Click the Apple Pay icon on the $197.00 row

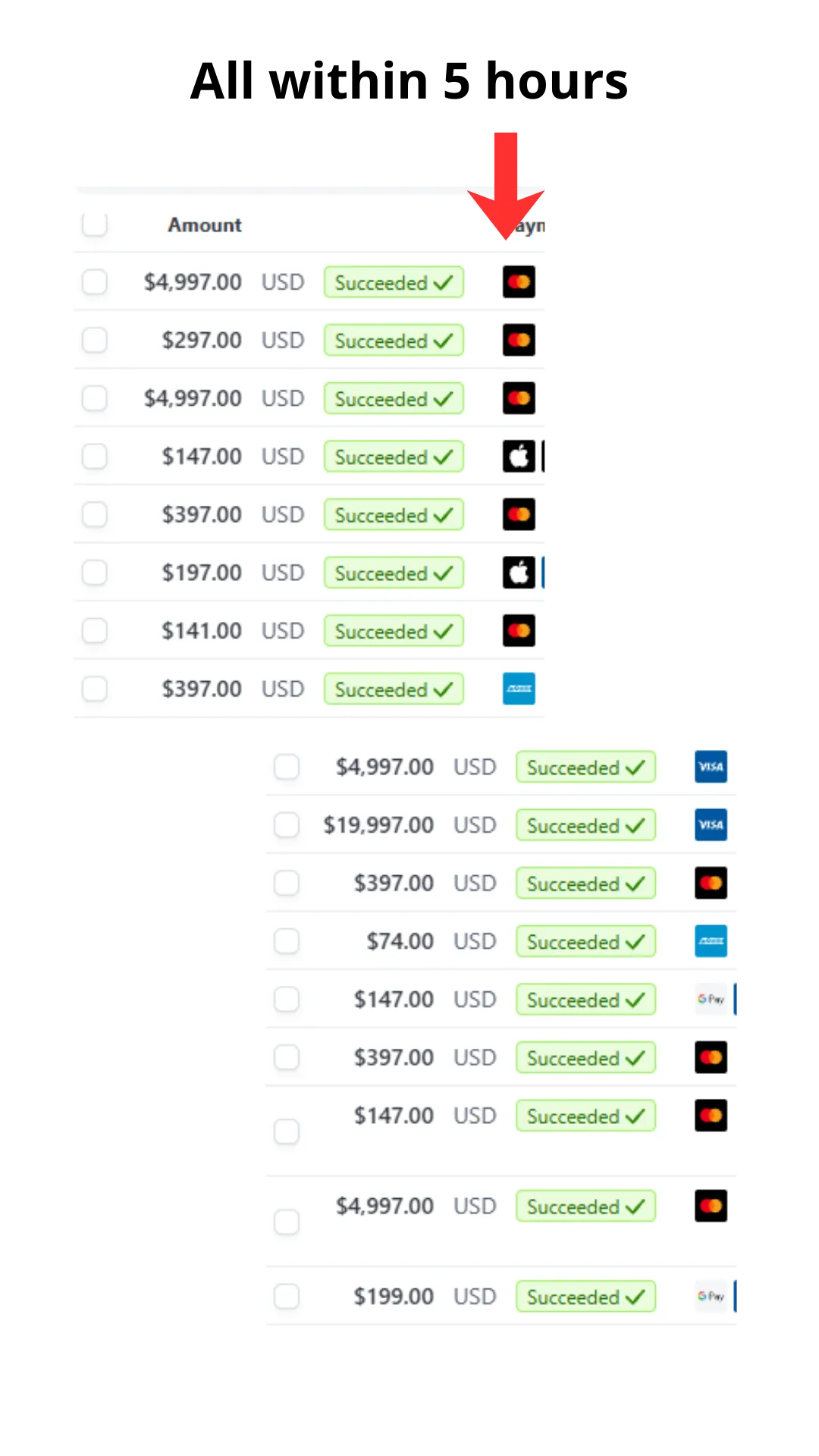(x=519, y=573)
